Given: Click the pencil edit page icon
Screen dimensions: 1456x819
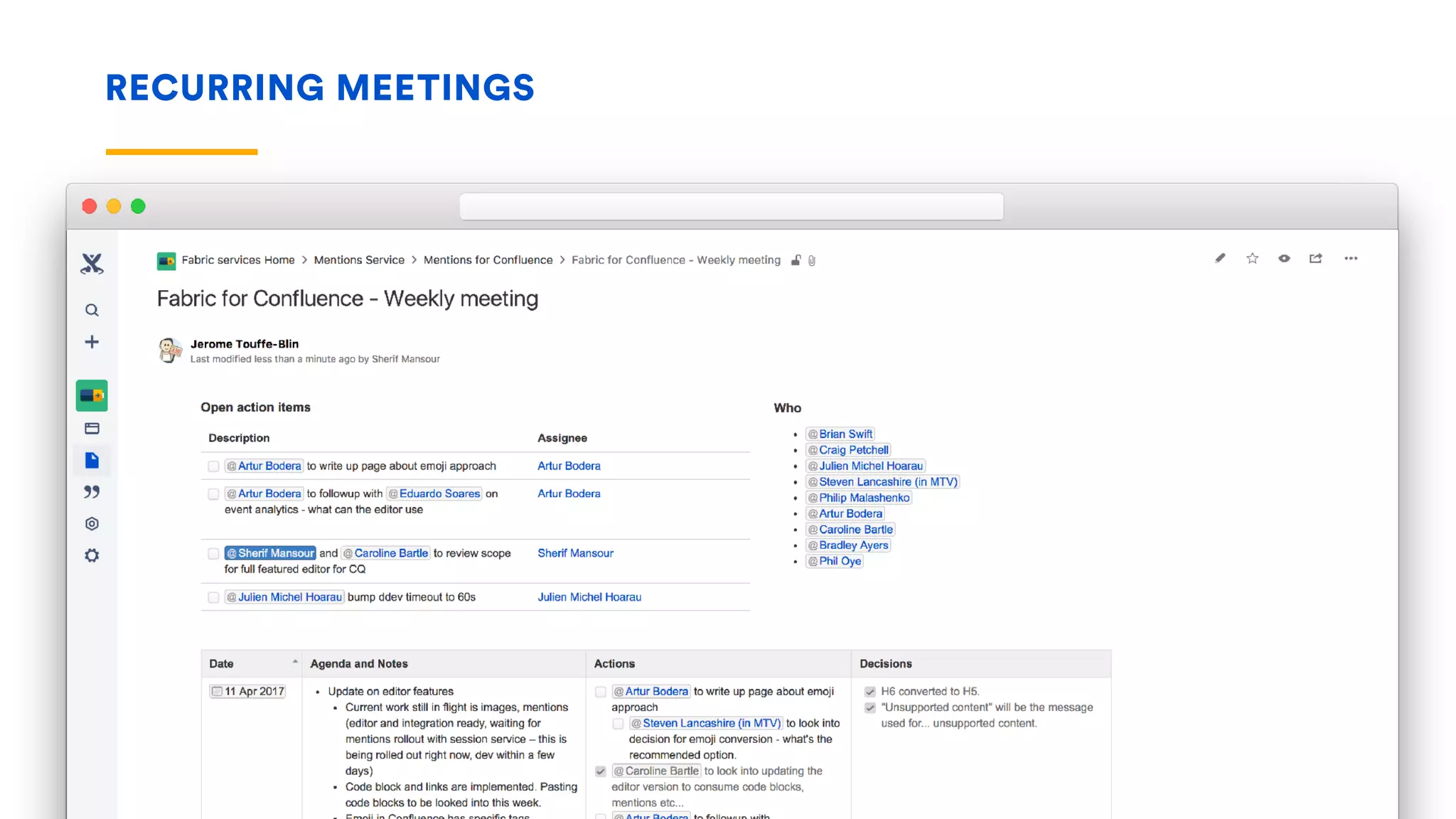Looking at the screenshot, I should click(1220, 258).
